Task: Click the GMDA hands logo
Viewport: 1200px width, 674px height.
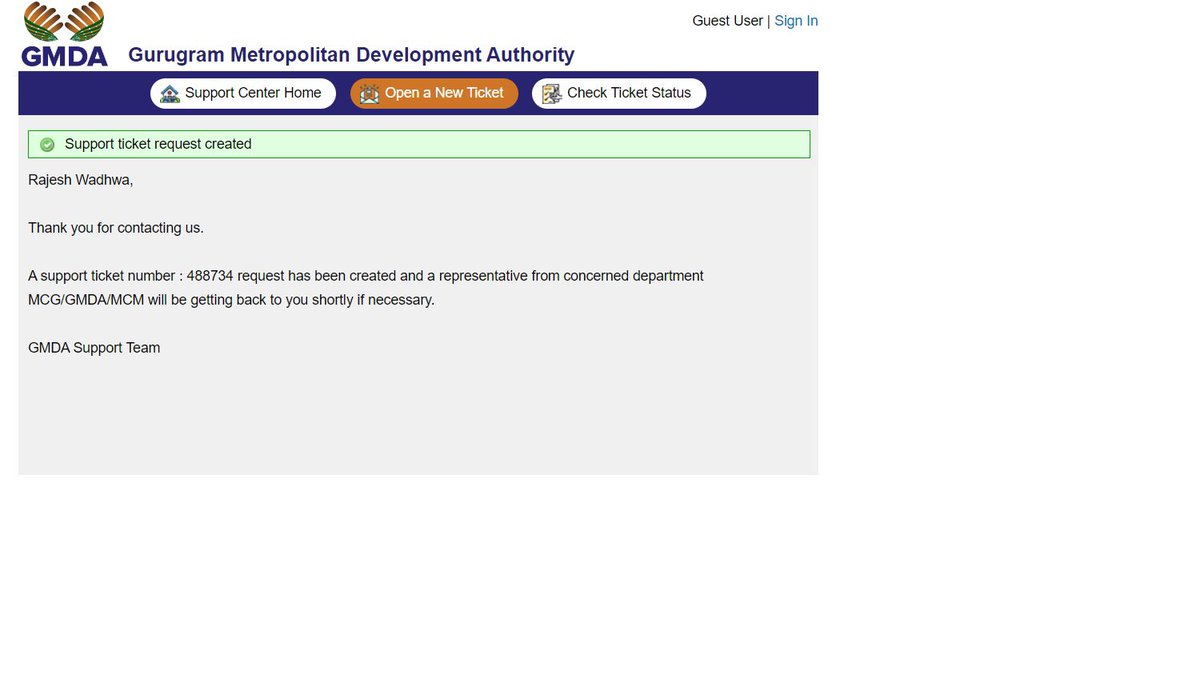Action: pos(64,34)
